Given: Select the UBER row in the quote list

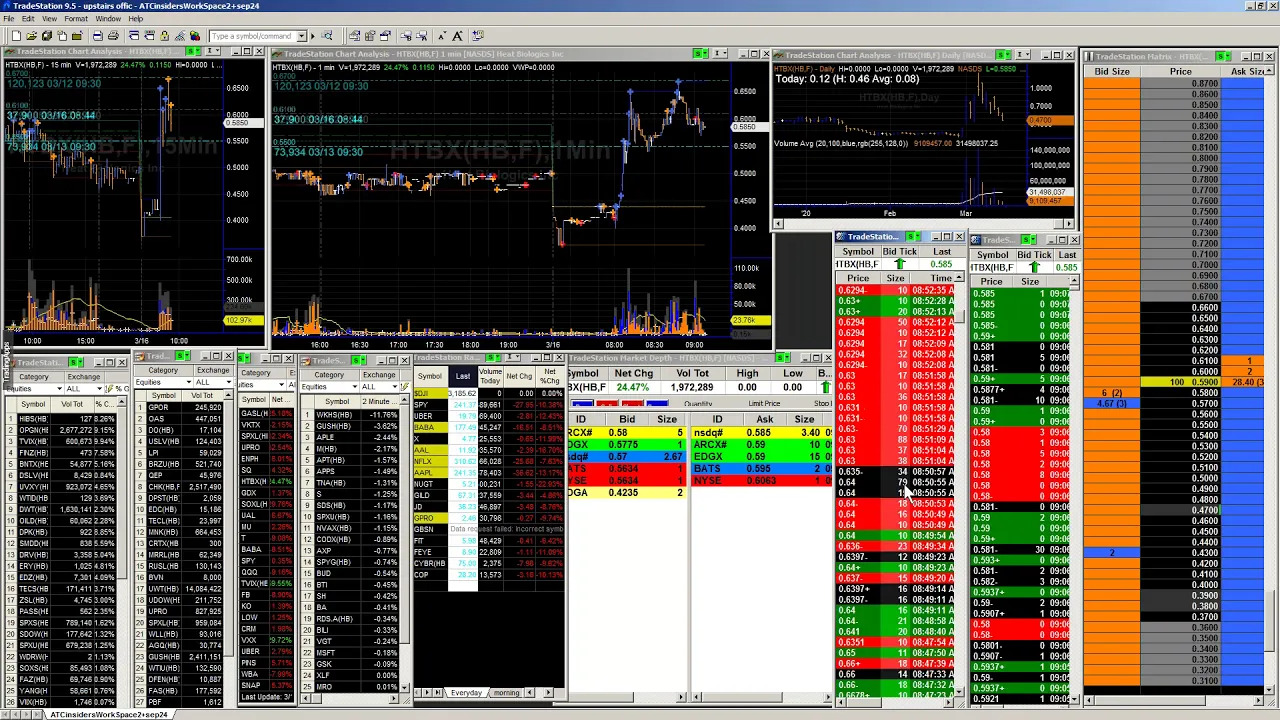Looking at the screenshot, I should click(x=488, y=416).
